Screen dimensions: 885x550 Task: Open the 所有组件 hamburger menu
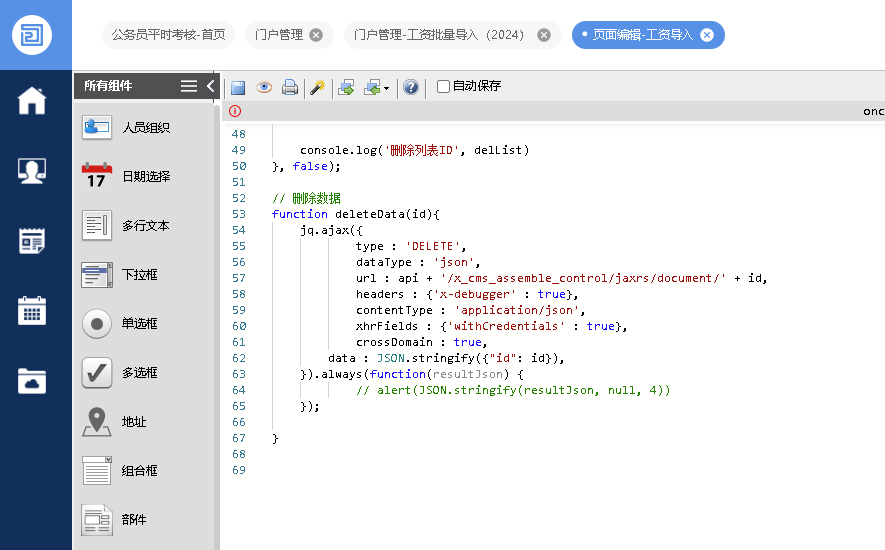[189, 86]
